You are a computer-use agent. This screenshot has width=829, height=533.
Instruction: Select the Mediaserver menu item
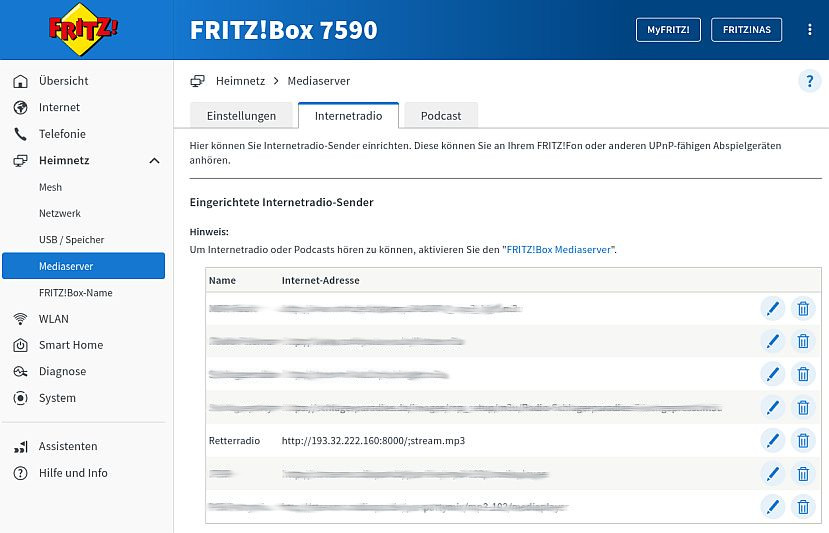point(84,266)
